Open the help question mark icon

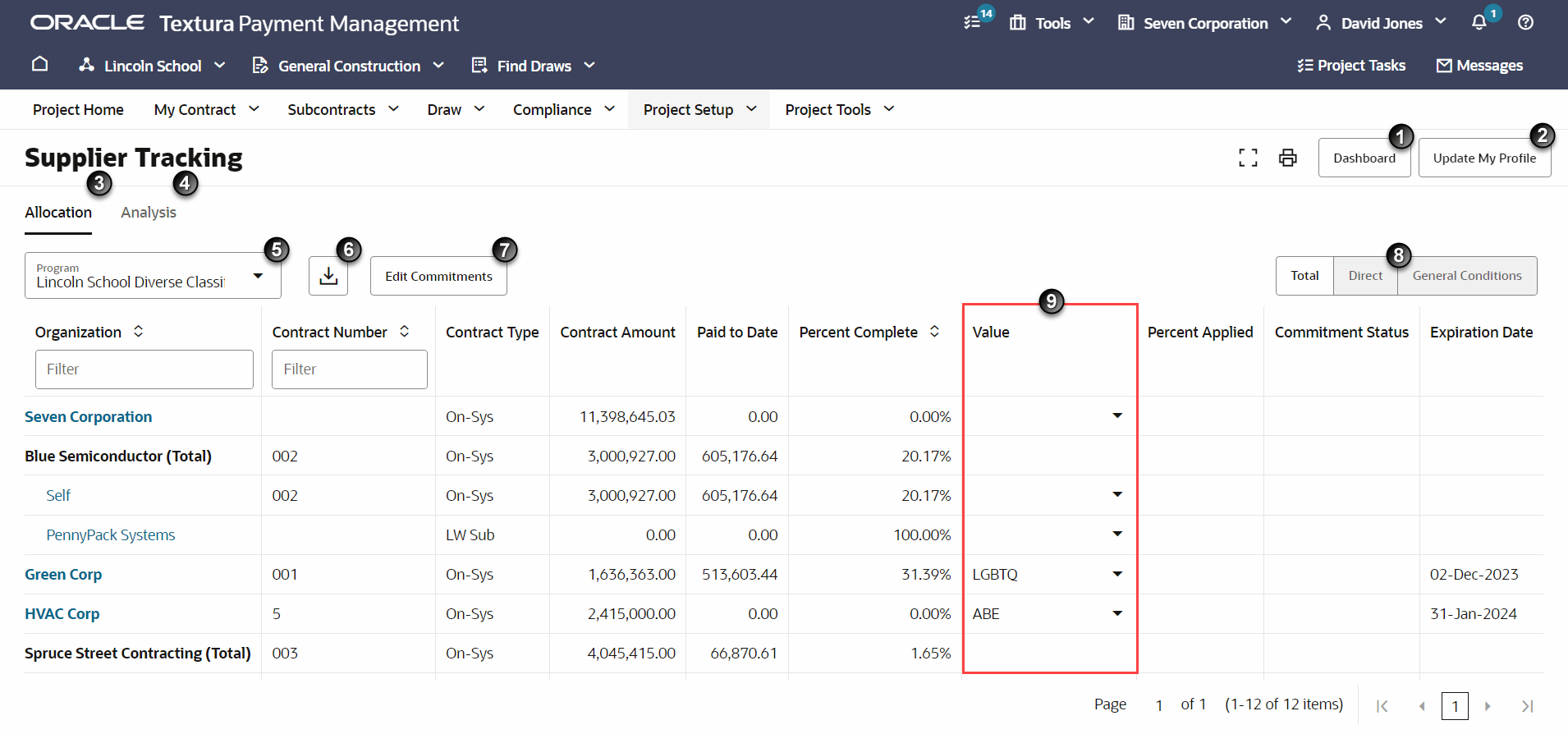click(x=1525, y=23)
